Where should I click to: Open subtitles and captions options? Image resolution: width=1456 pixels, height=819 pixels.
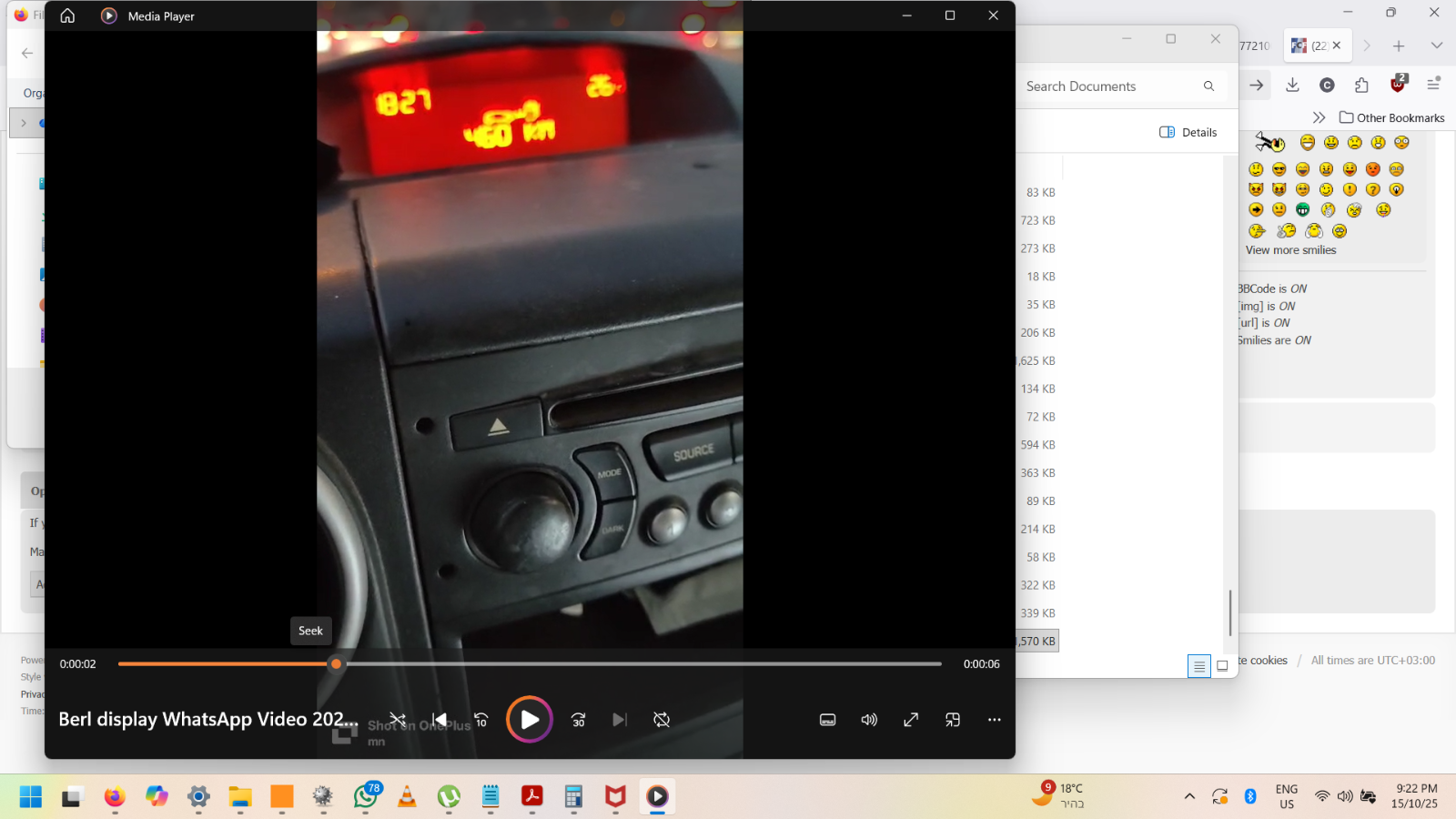point(827,720)
